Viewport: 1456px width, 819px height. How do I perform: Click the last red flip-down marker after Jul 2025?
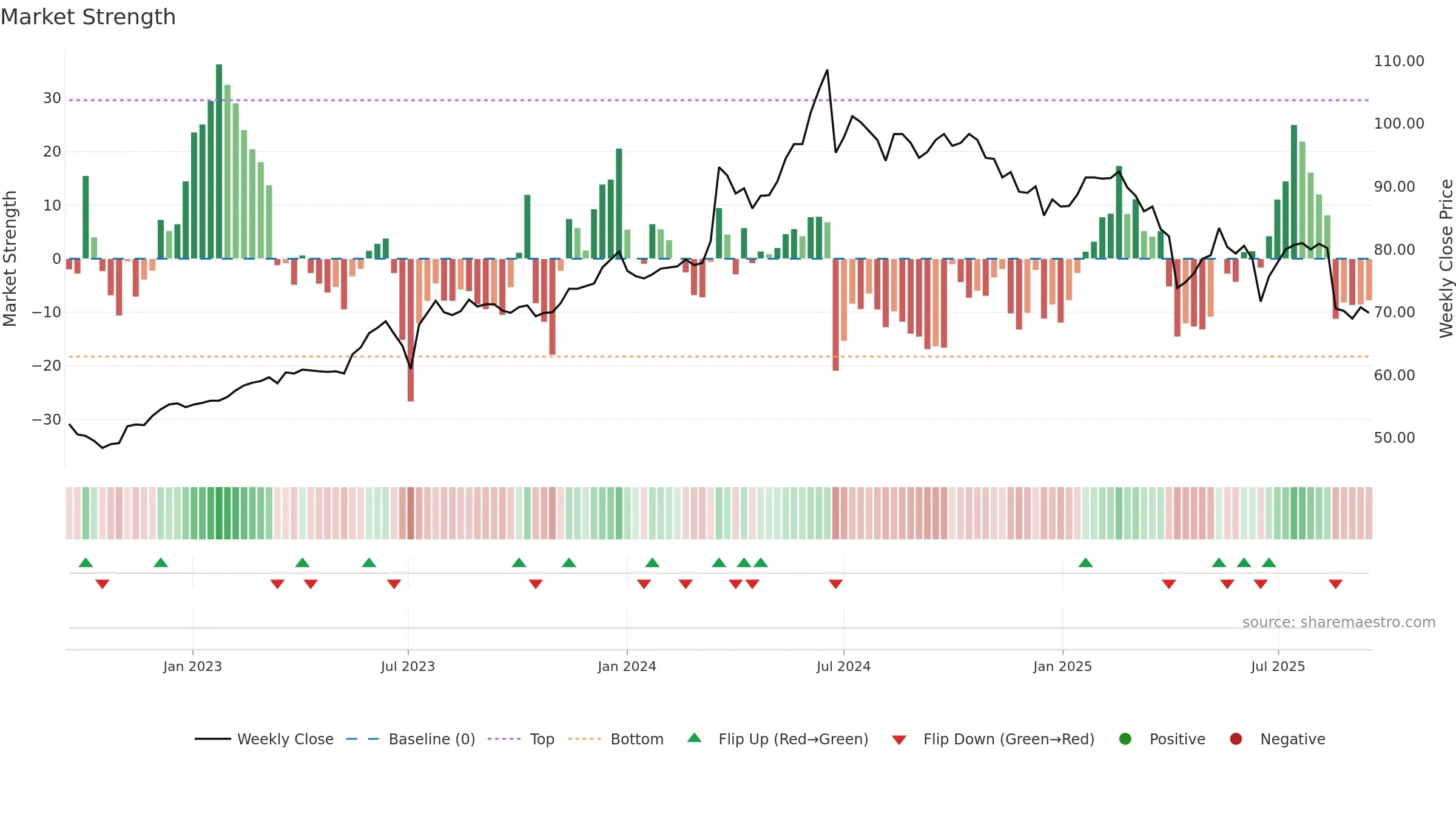tap(1335, 584)
